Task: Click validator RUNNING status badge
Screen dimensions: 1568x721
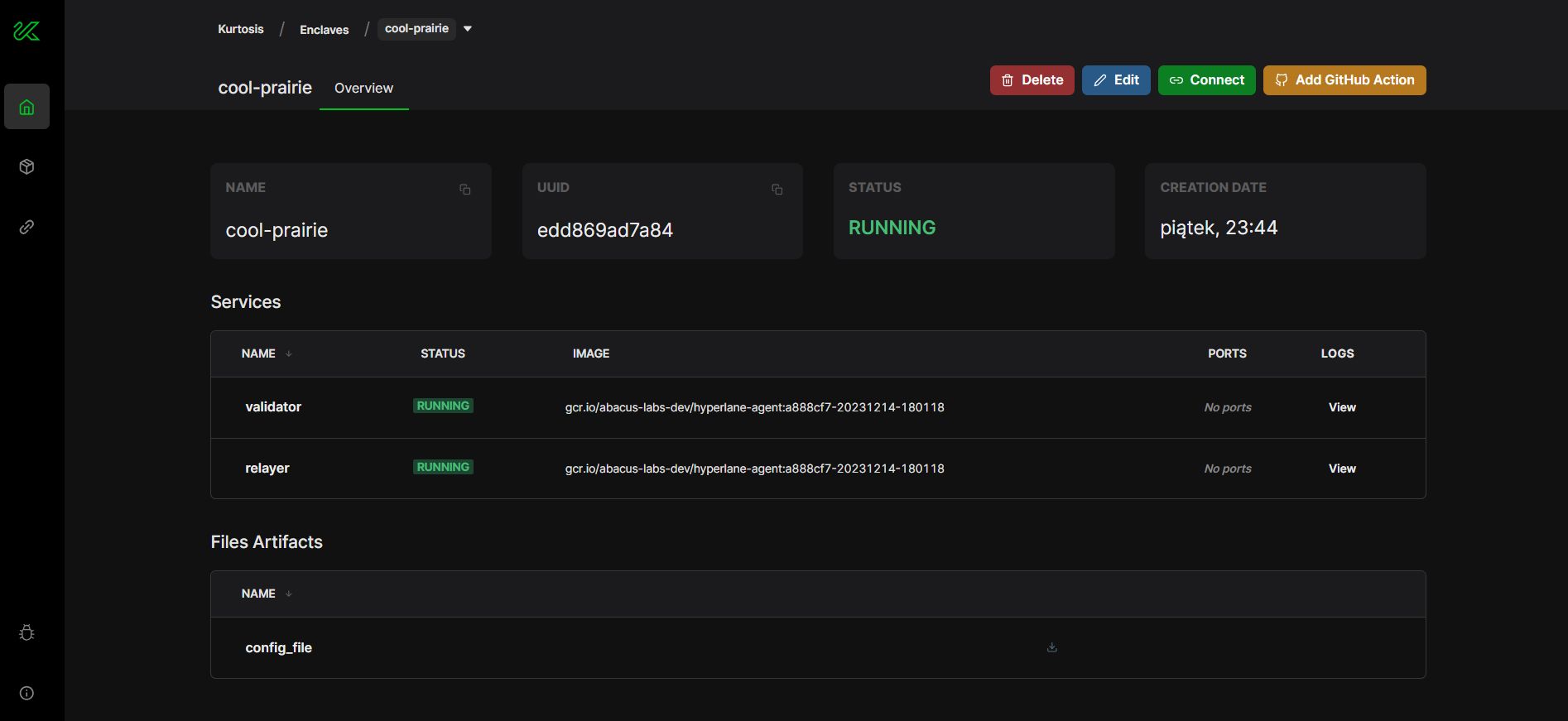Action: (444, 406)
